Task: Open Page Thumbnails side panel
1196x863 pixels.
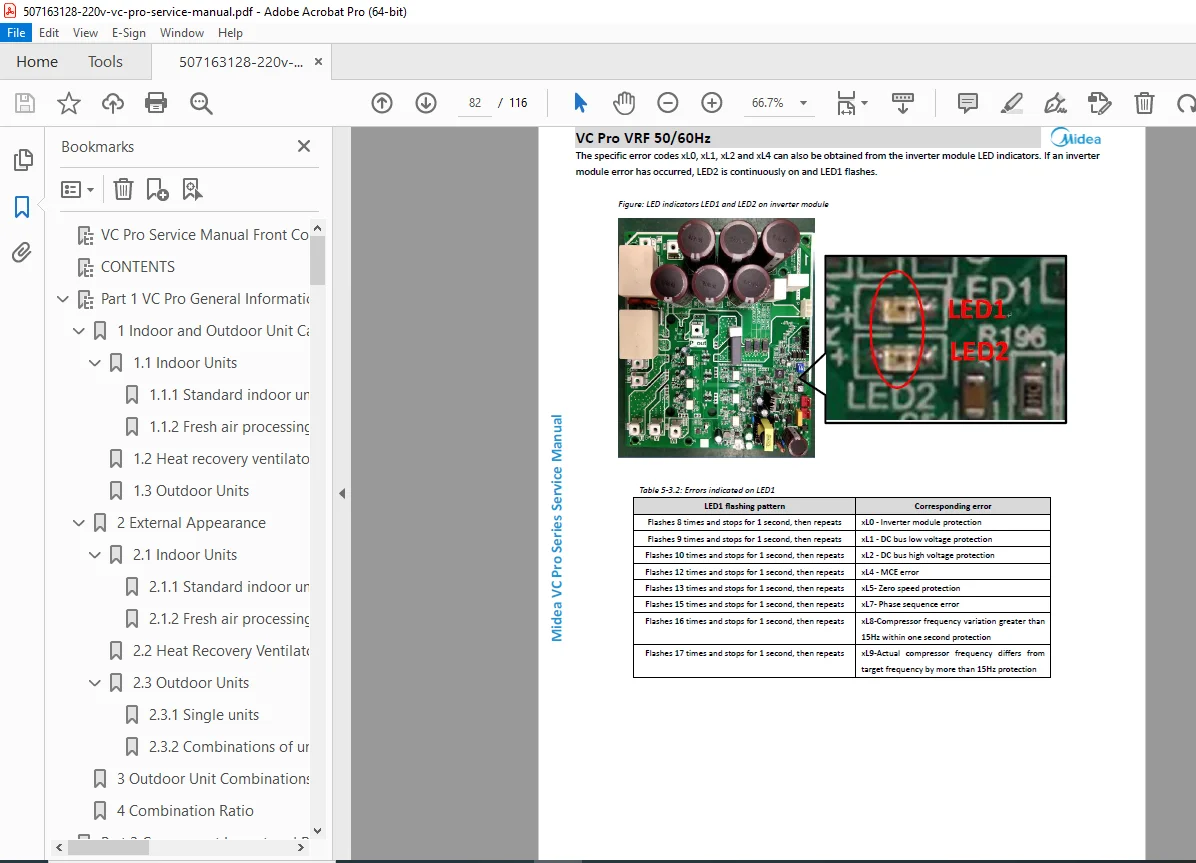Action: pyautogui.click(x=23, y=160)
